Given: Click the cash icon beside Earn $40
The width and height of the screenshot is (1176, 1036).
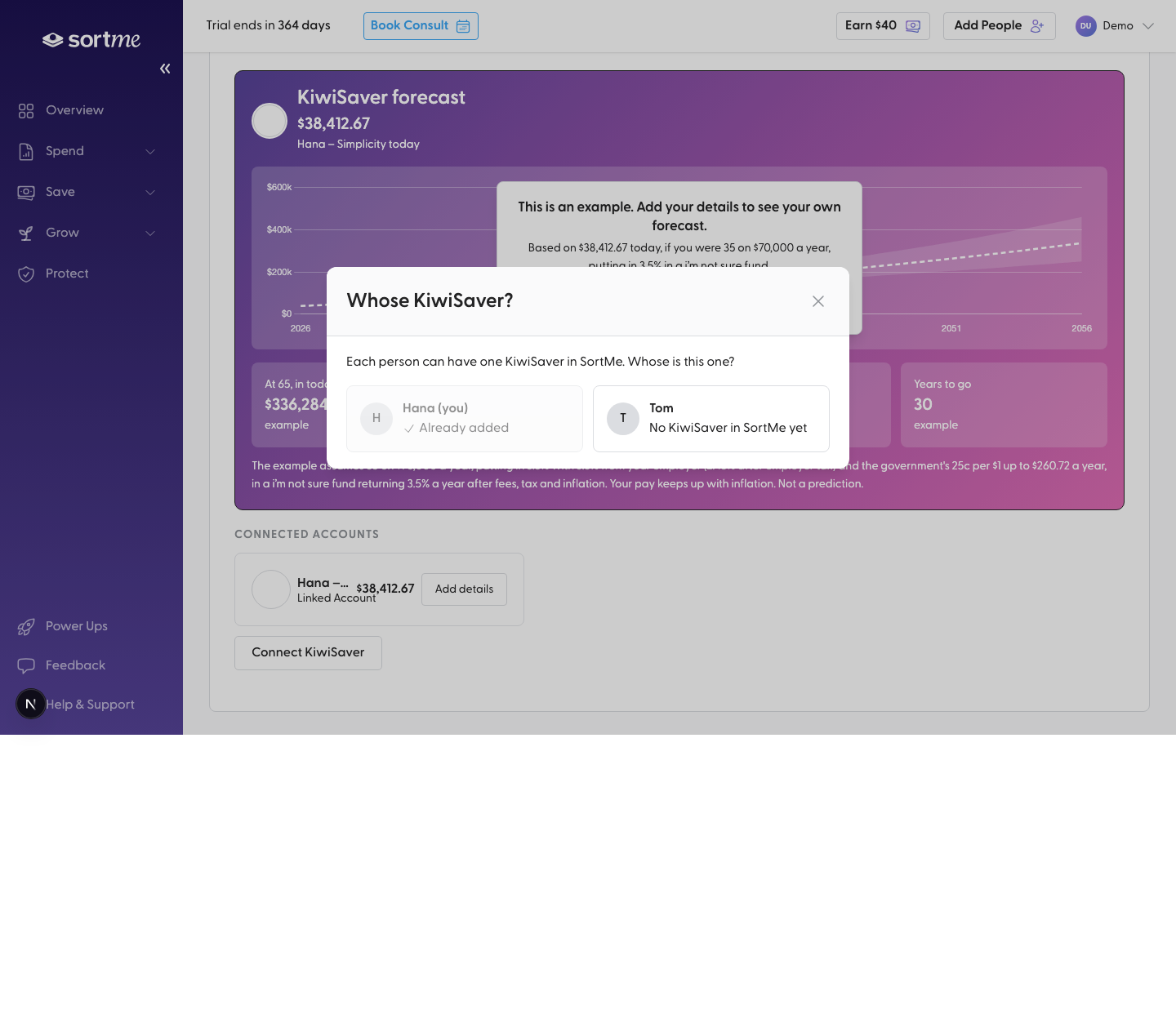Looking at the screenshot, I should coord(913,26).
